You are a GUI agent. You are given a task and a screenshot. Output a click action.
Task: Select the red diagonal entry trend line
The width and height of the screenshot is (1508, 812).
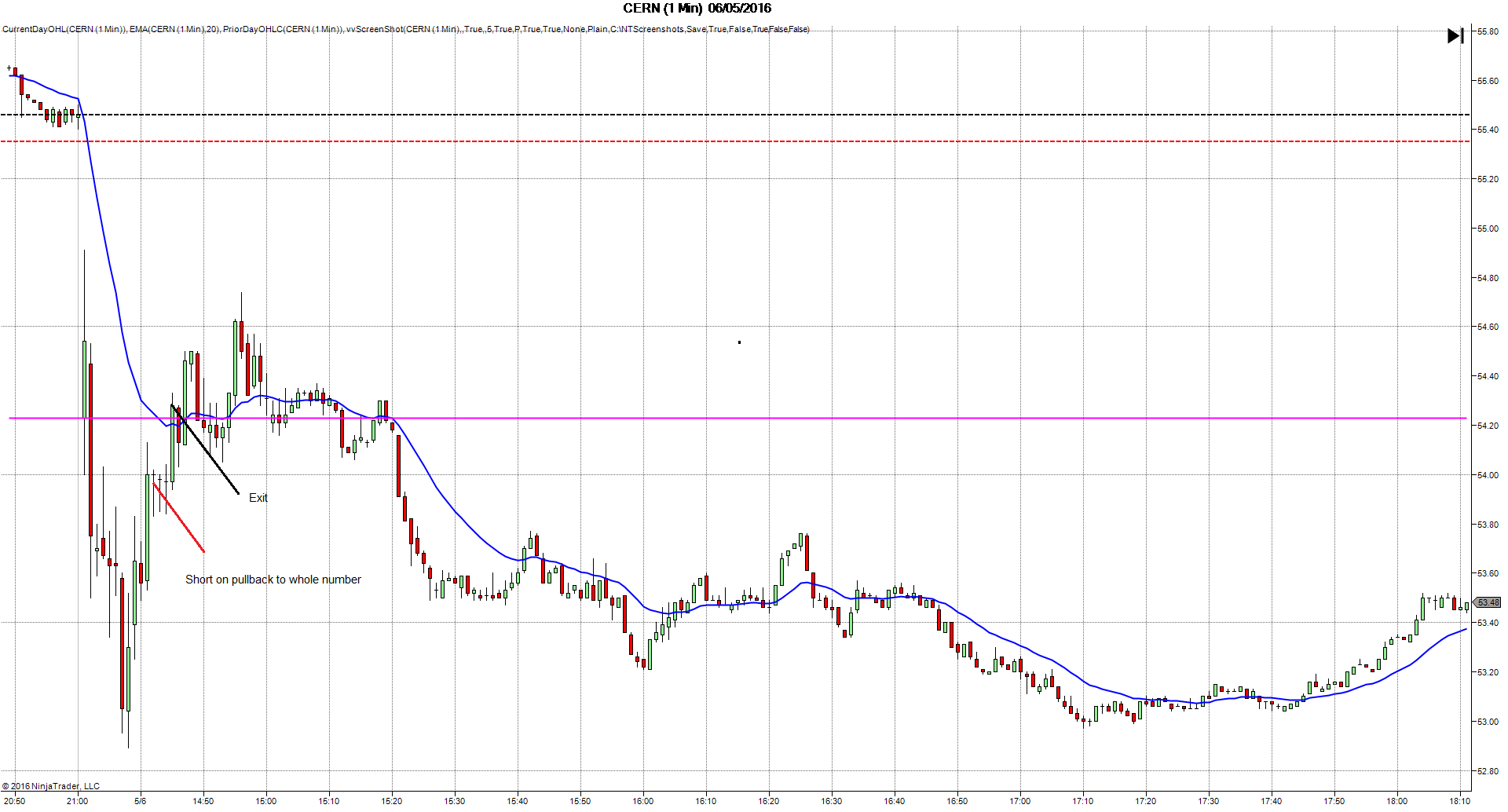(x=179, y=518)
